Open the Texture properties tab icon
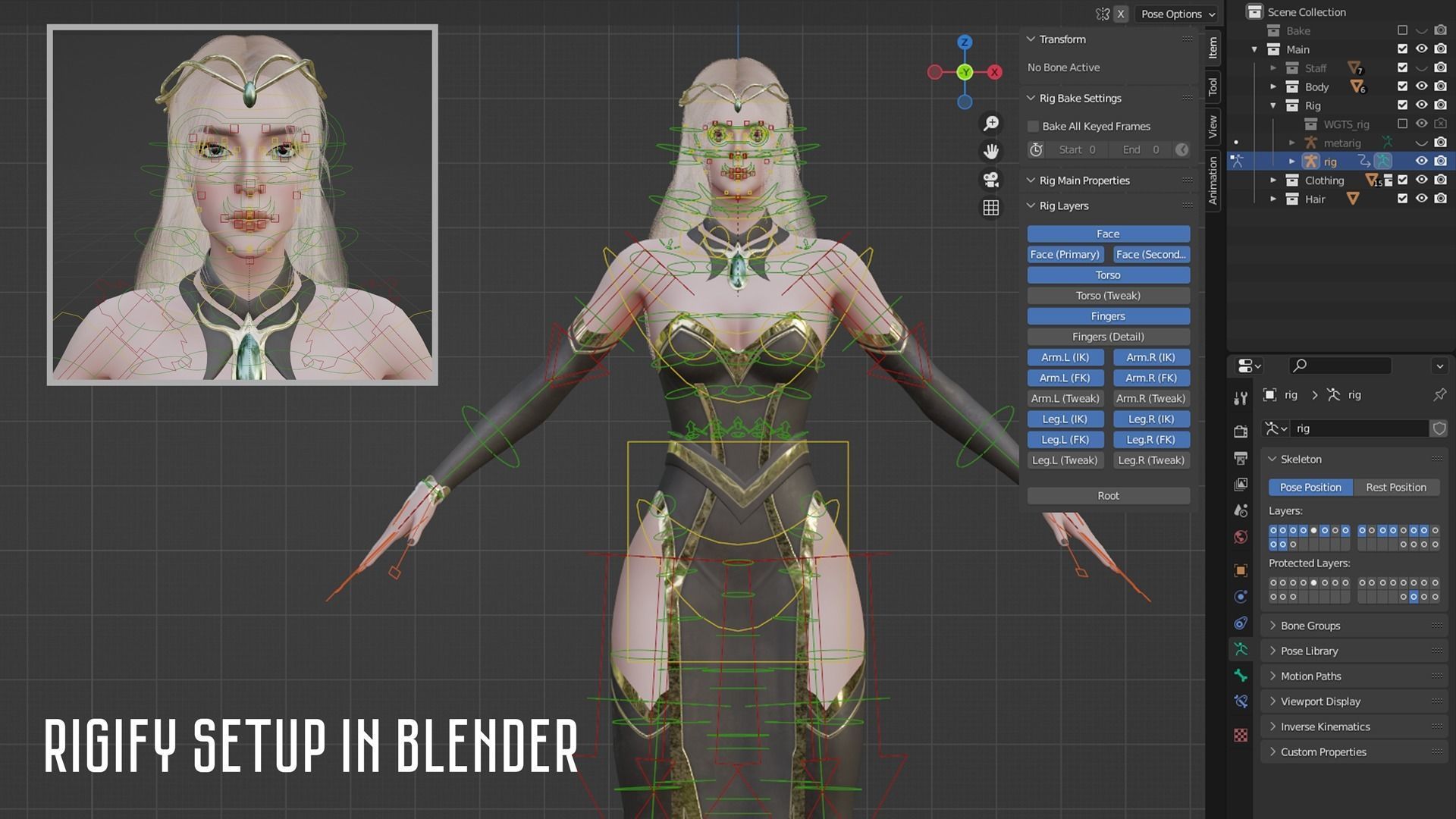This screenshot has width=1456, height=819. 1241,735
